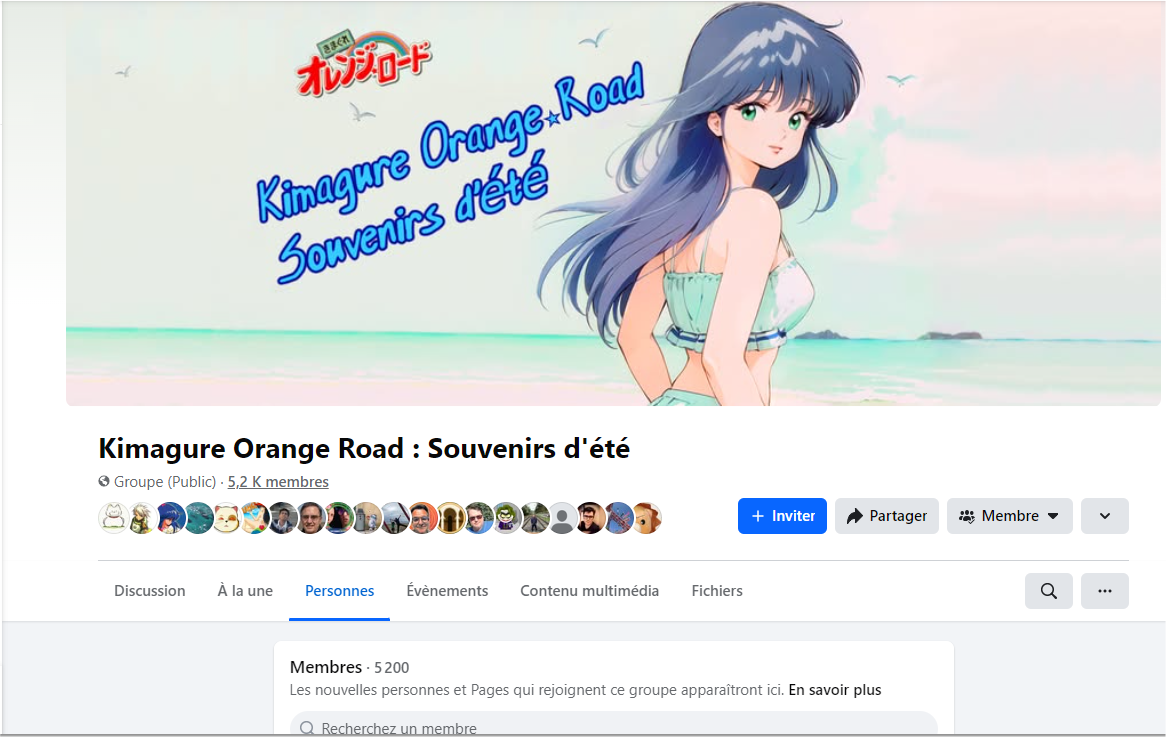Click the magnifier search icon button
This screenshot has width=1166, height=737.
1049,591
